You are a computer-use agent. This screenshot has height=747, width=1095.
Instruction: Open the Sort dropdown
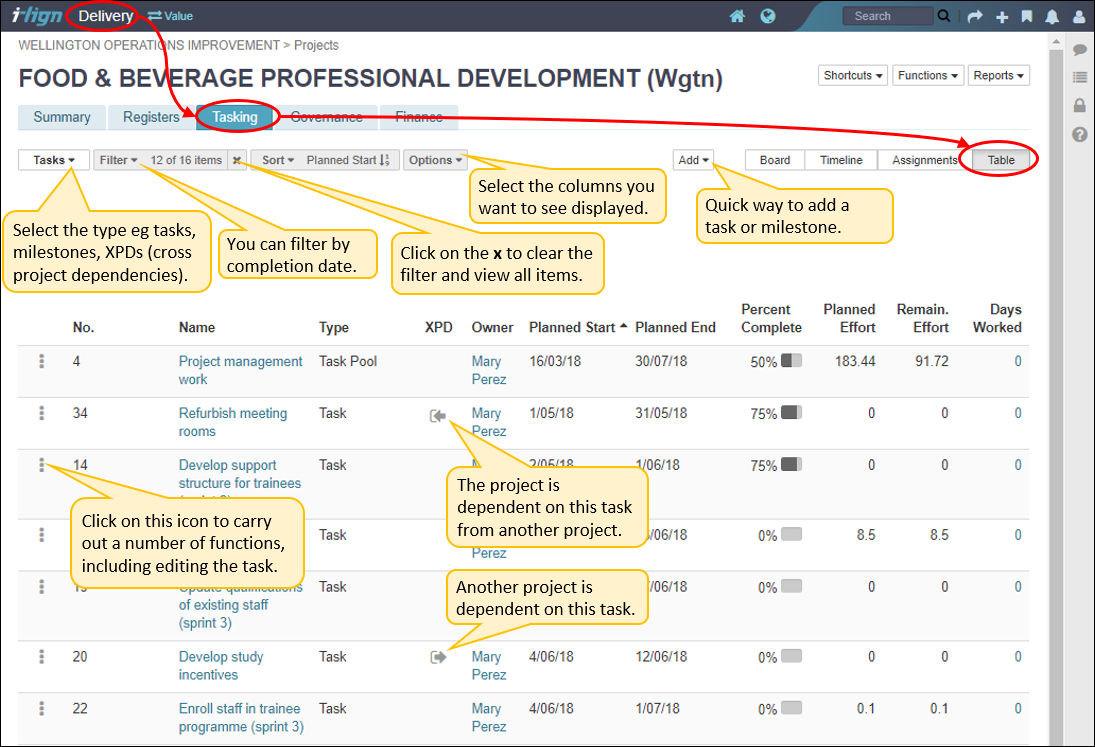point(278,160)
